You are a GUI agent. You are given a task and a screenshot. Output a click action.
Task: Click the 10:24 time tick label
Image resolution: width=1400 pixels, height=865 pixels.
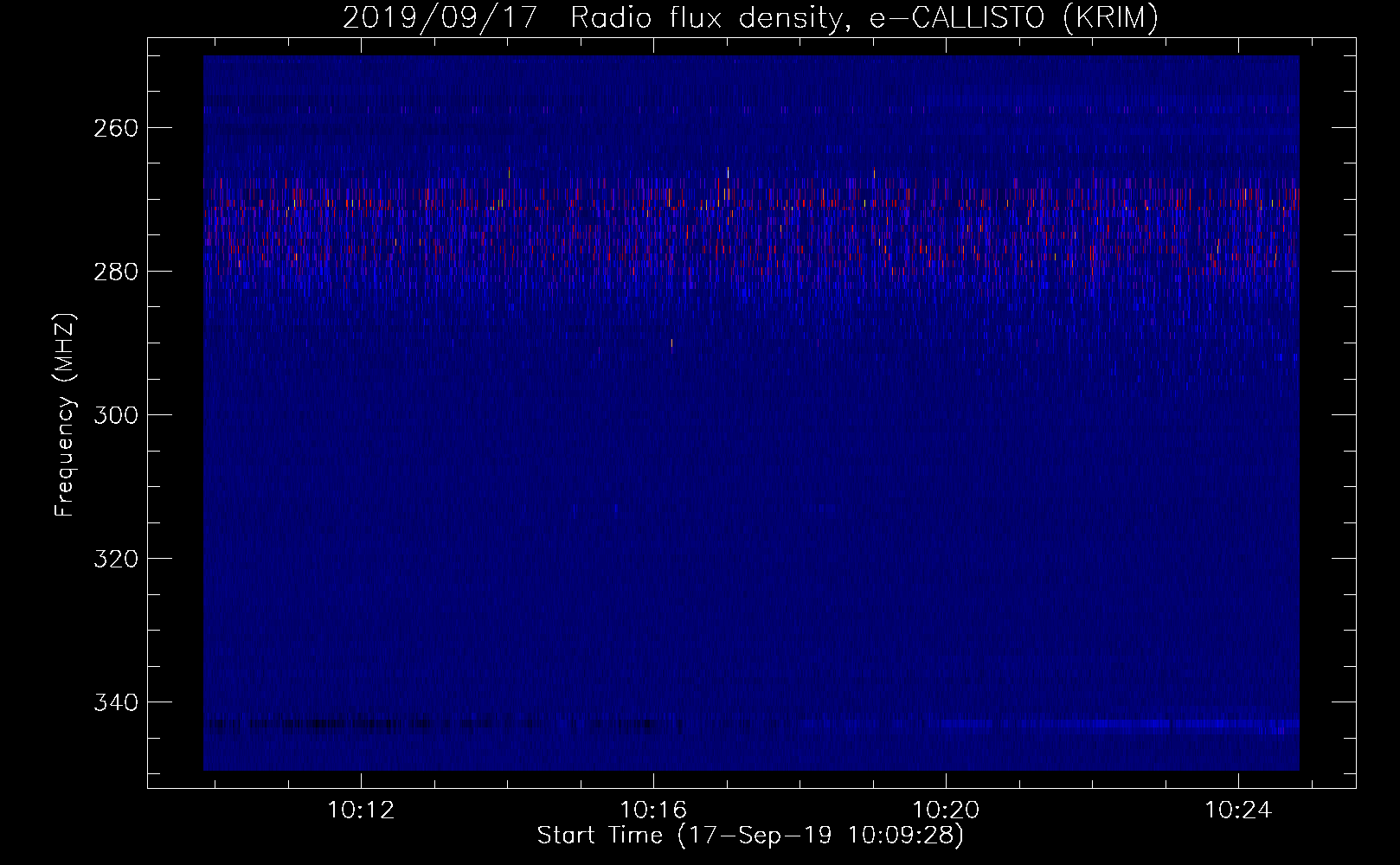pos(1239,810)
